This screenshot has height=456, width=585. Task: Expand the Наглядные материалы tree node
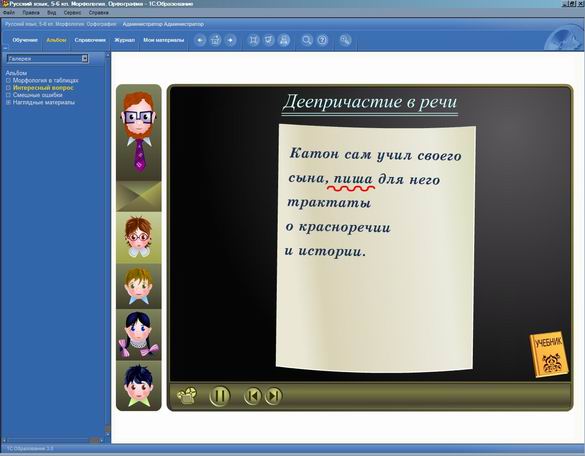tap(8, 102)
